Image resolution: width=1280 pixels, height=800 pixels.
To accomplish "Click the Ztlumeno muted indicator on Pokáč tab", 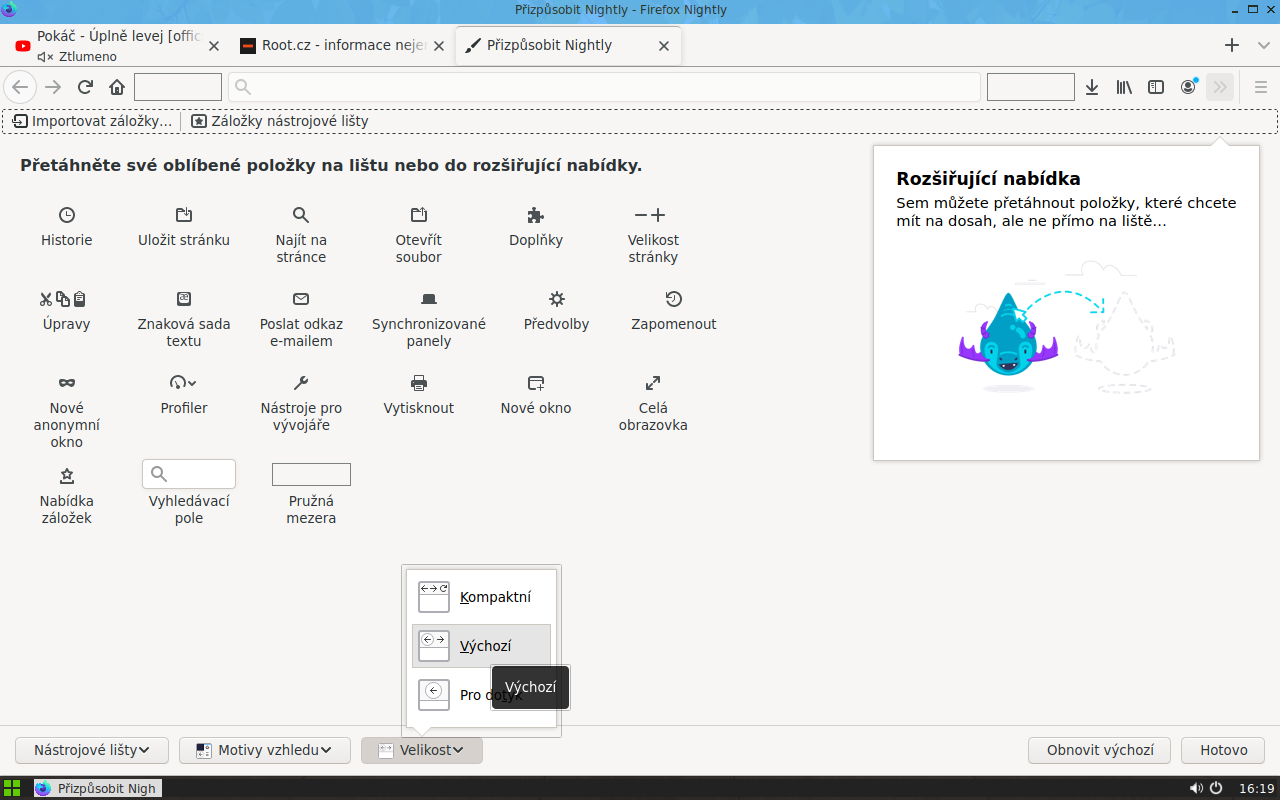I will [78, 57].
